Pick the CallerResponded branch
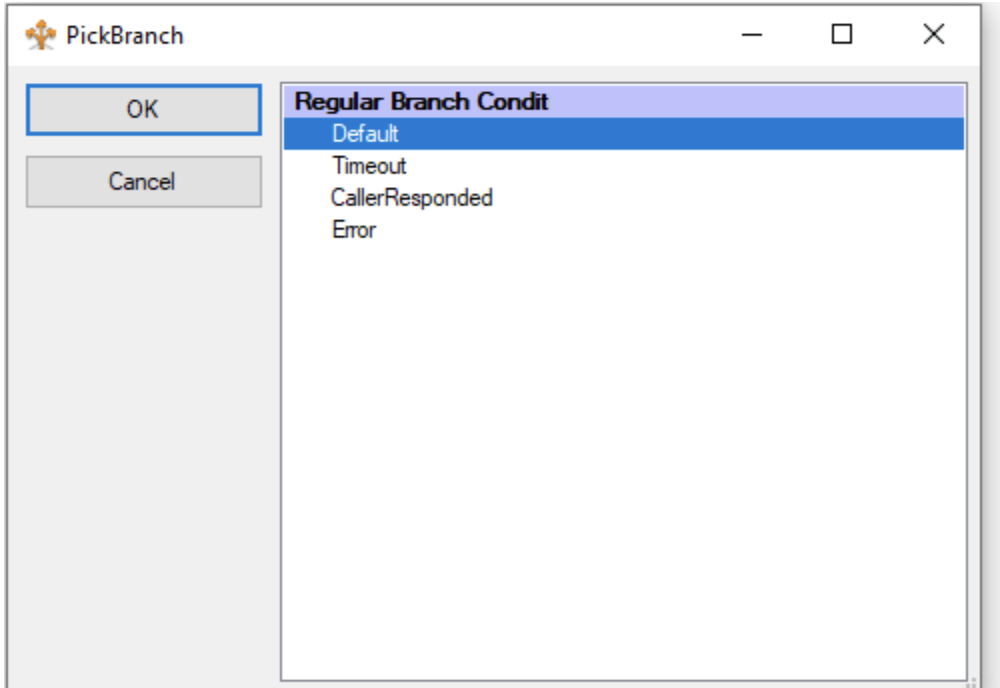Viewport: 1000px width, 688px height. pyautogui.click(x=624, y=198)
